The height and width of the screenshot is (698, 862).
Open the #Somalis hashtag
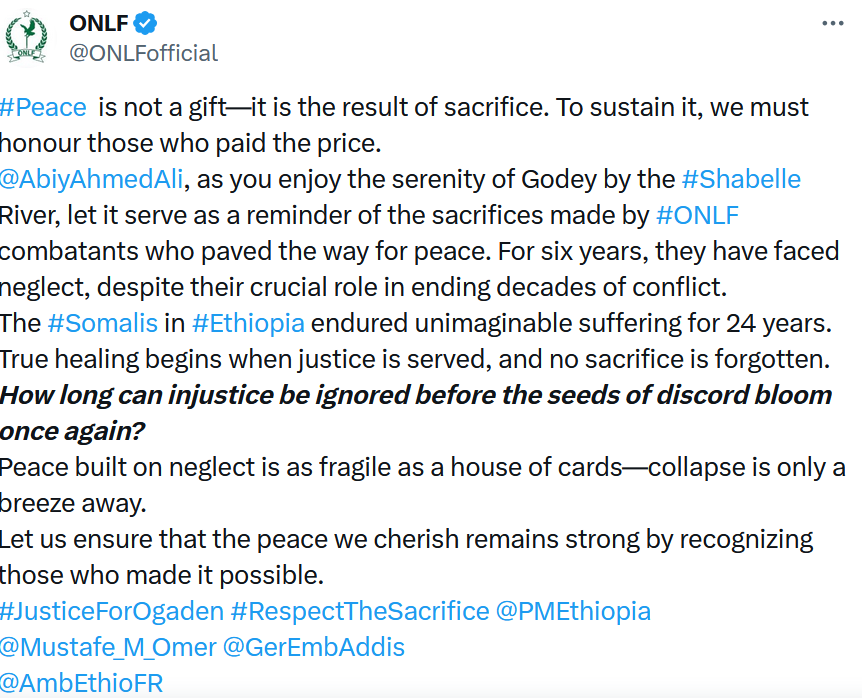(x=103, y=323)
